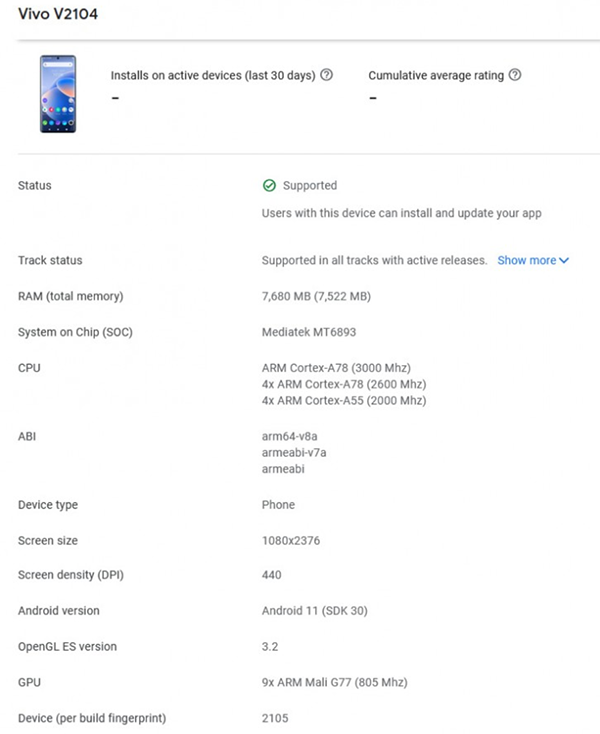Click the arm64-v8a ABI entry
Screen dimensions: 600x734
pyautogui.click(x=290, y=436)
